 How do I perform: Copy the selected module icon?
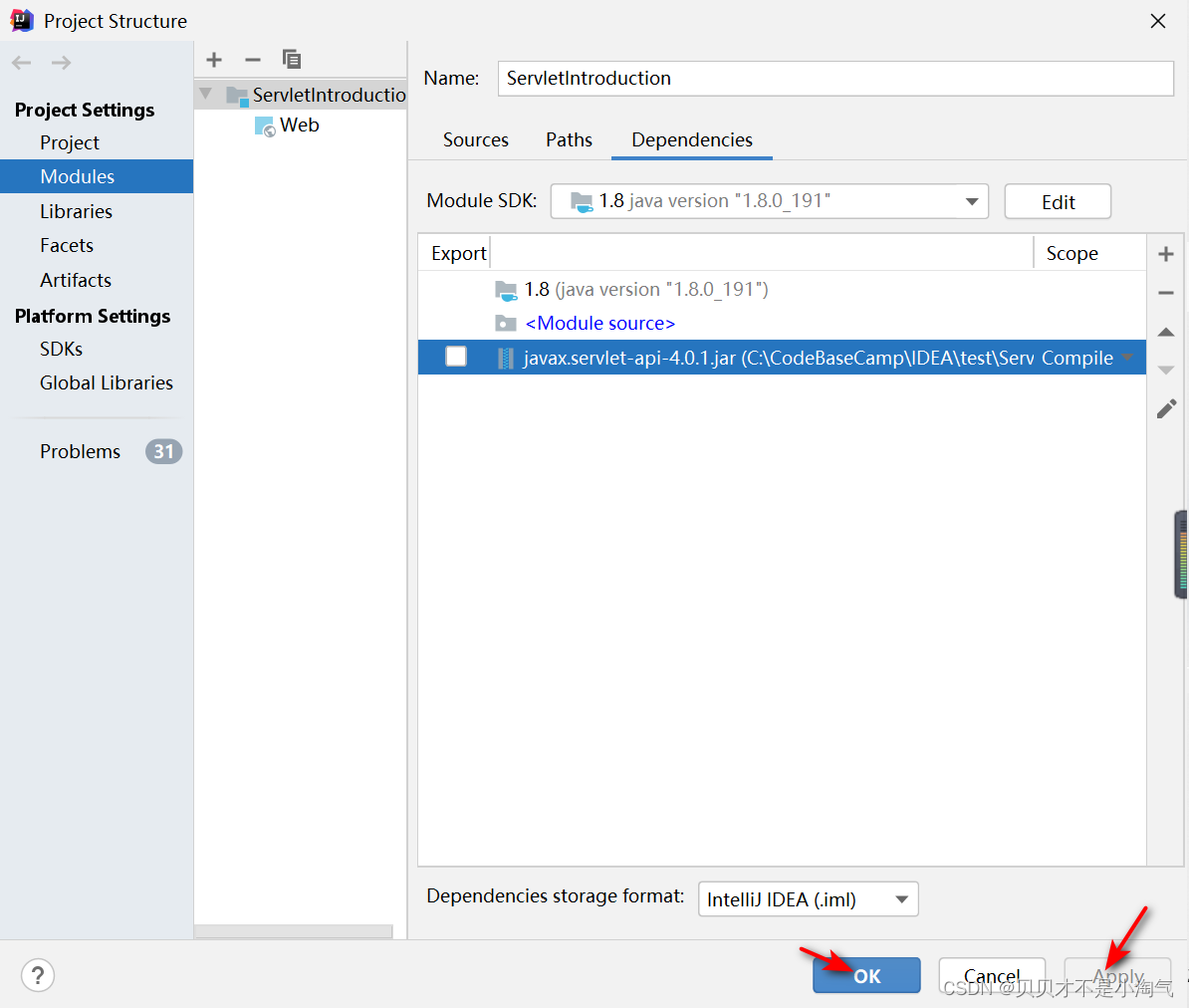tap(291, 59)
